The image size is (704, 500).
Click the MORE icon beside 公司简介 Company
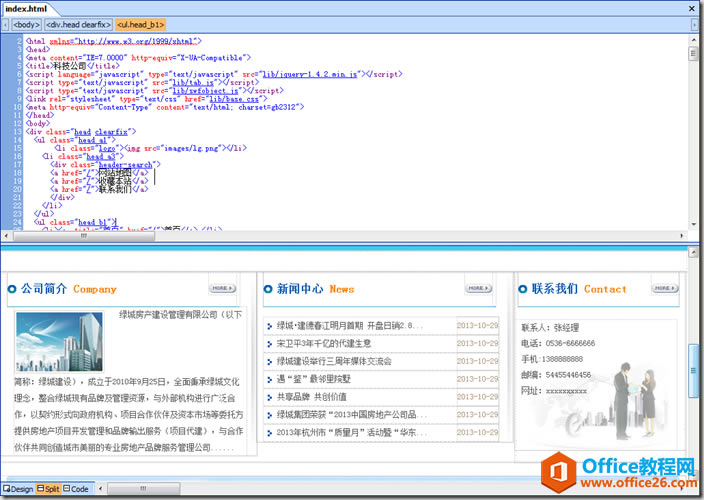[x=223, y=289]
